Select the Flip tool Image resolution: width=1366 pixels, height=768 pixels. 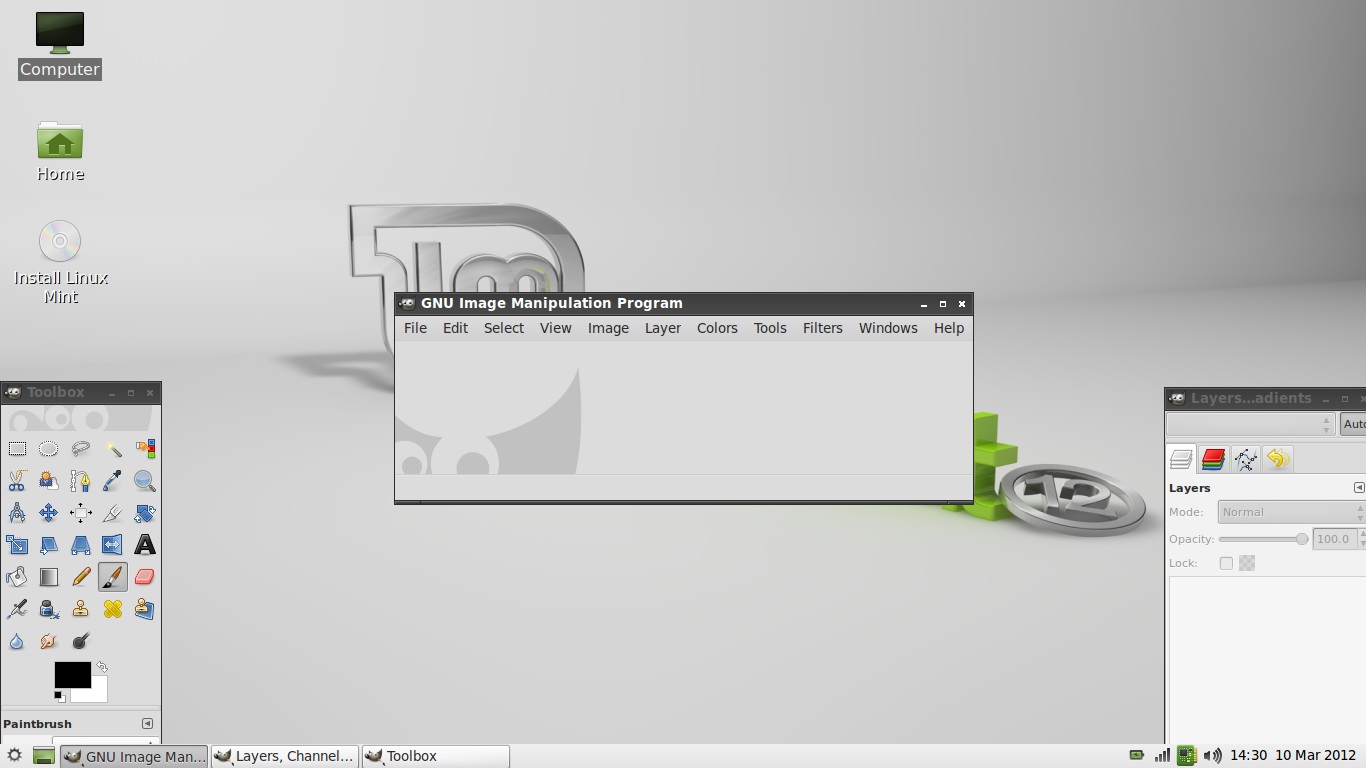click(x=113, y=545)
